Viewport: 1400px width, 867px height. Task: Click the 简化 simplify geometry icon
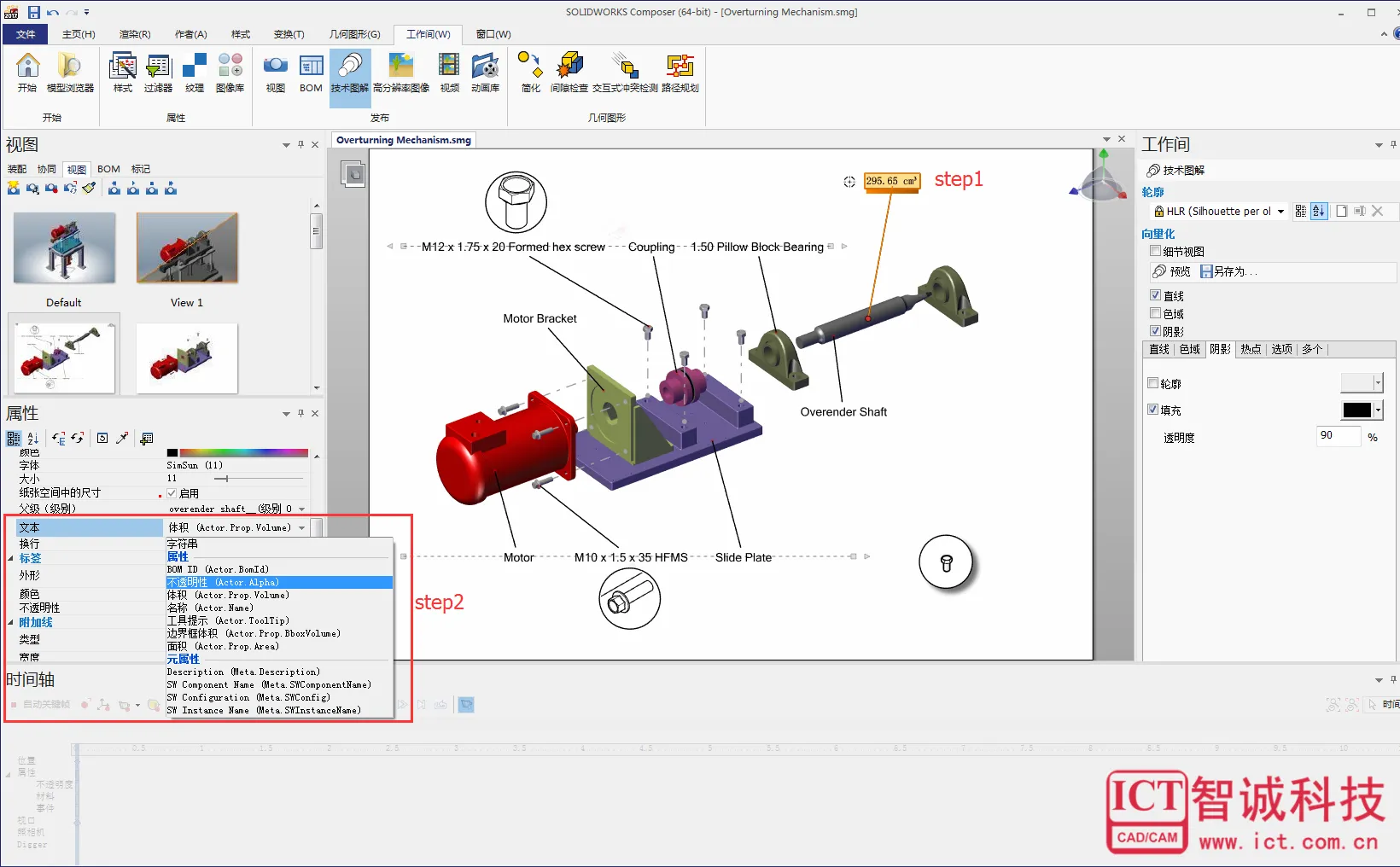tap(530, 73)
